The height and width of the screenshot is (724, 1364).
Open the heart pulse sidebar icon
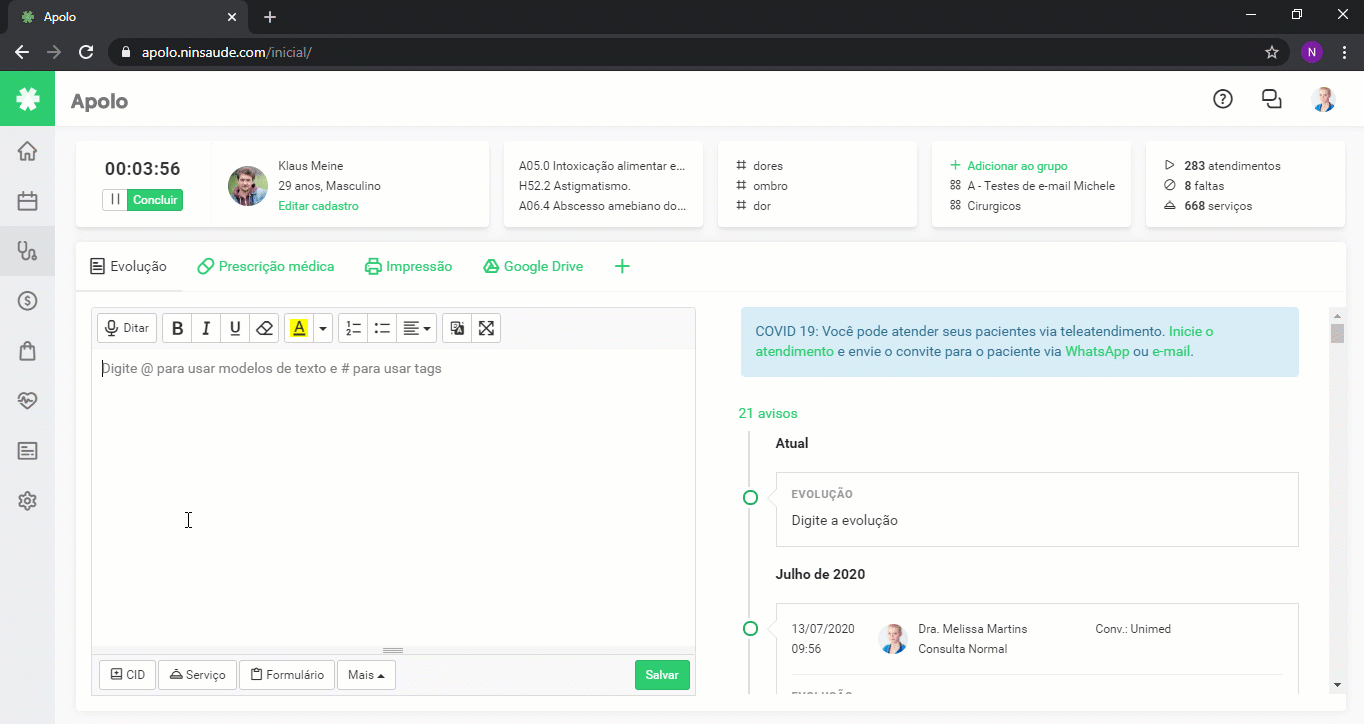tap(27, 400)
